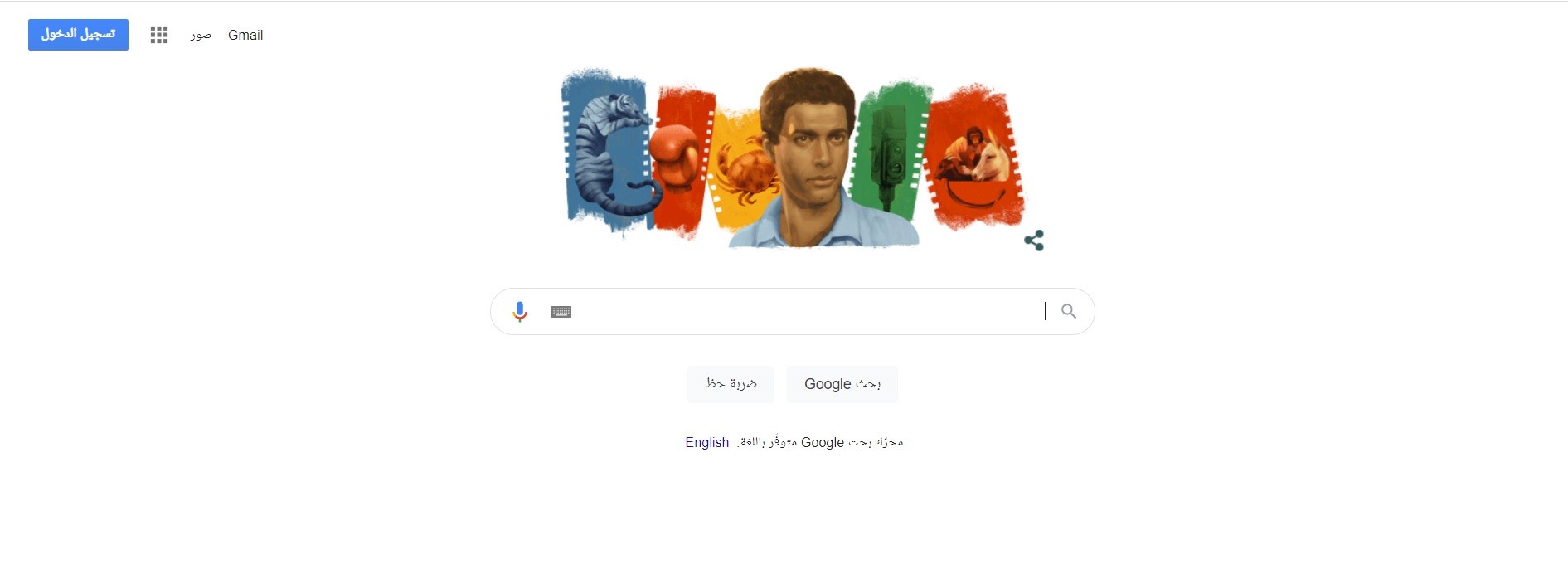
Task: Open the Gmail link
Action: pyautogui.click(x=245, y=35)
